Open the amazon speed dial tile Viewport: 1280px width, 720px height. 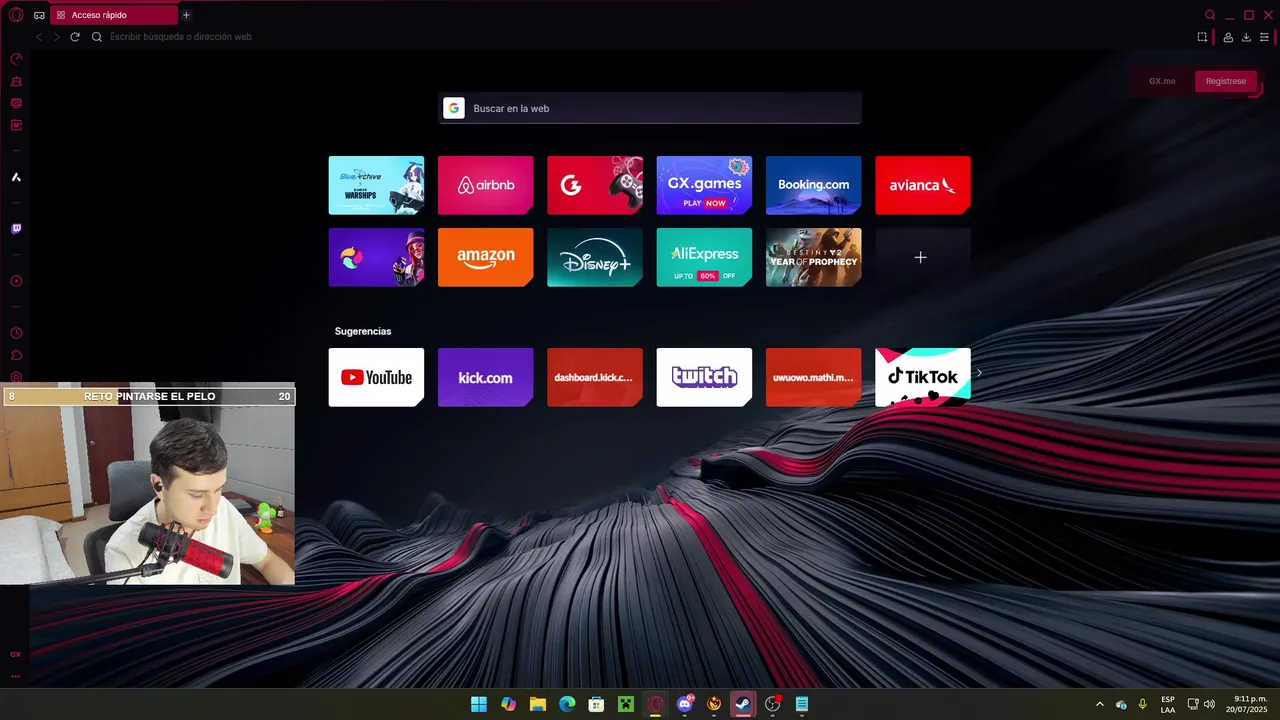485,257
